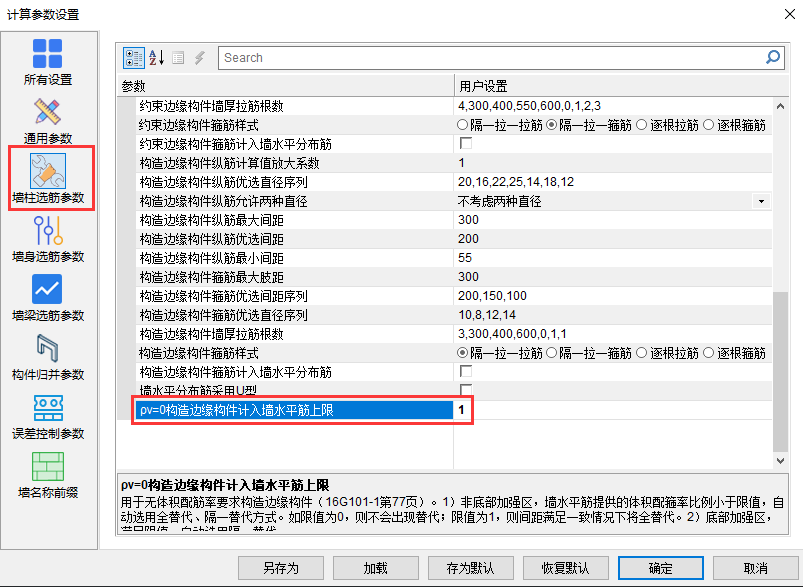Edit value 10,8,12,14
This screenshot has height=587, width=803.
point(612,315)
